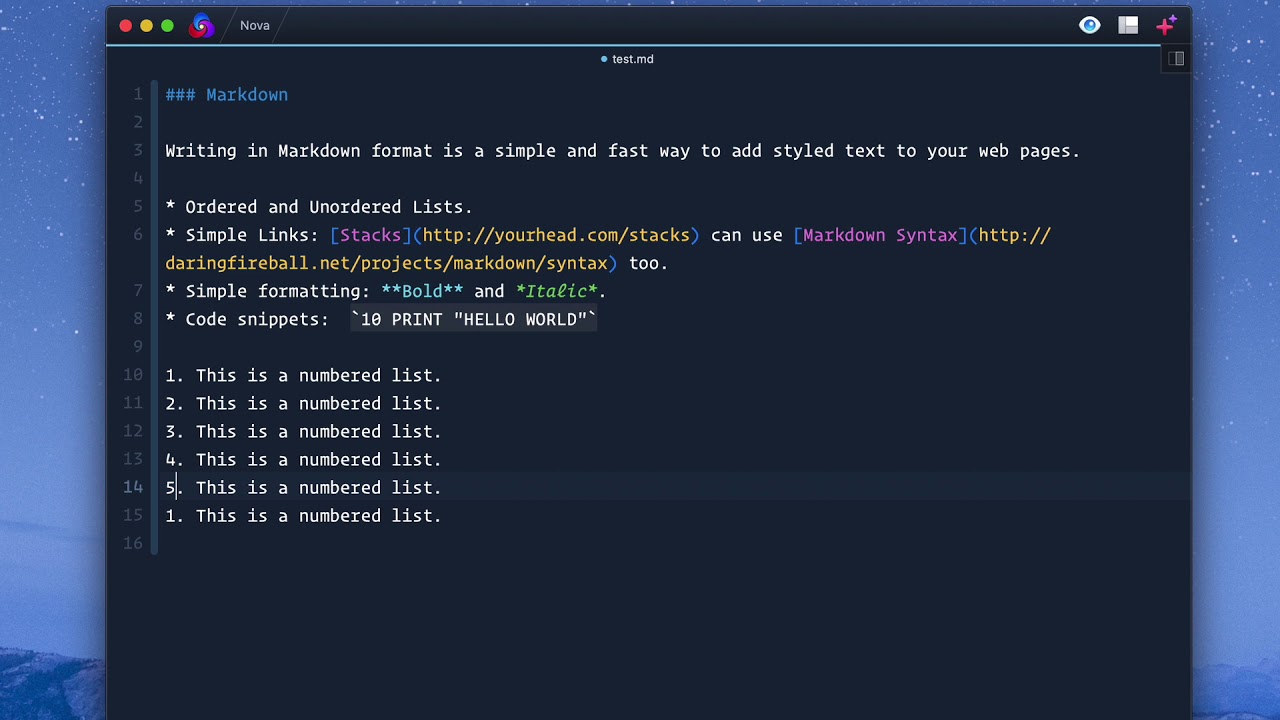Click "Code snippets:" text
Viewport: 1280px width, 720px height.
click(257, 319)
